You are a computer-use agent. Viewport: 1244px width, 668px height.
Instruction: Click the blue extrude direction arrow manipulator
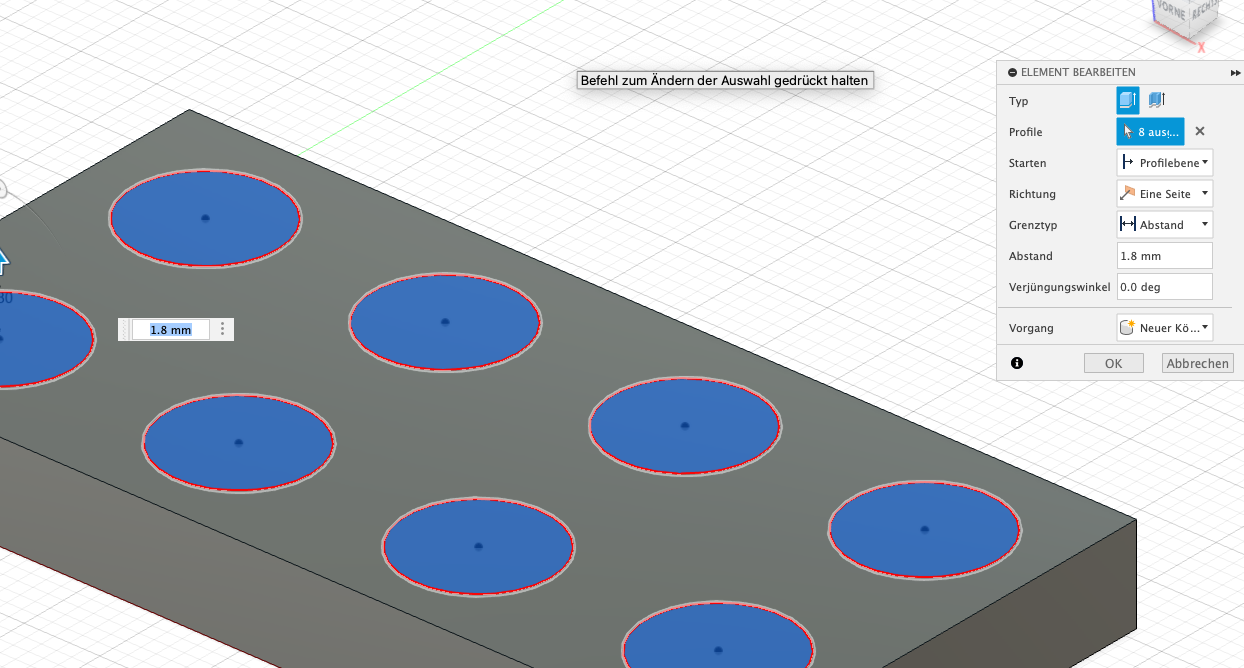[x=3, y=262]
